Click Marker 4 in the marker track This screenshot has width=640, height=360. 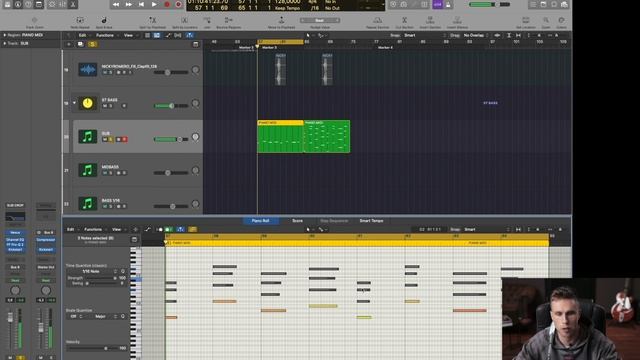[x=385, y=48]
